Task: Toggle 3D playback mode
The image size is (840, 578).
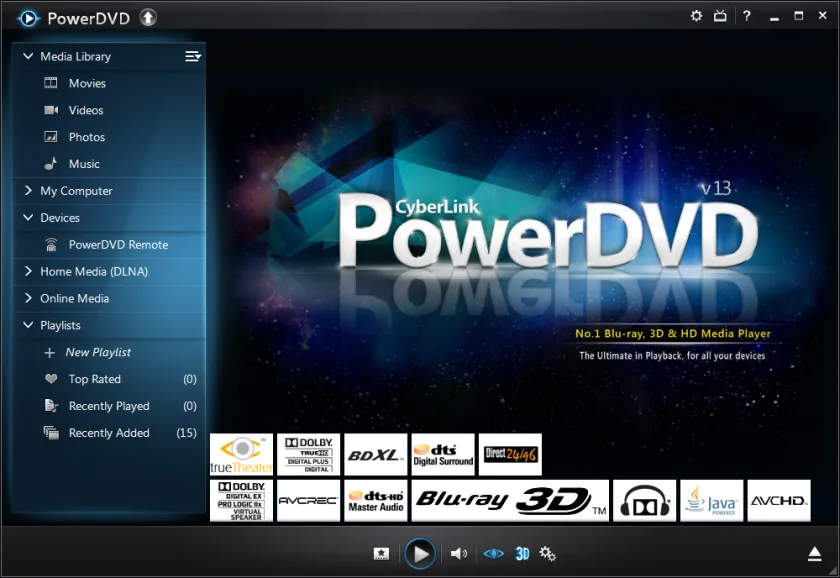Action: pyautogui.click(x=522, y=553)
